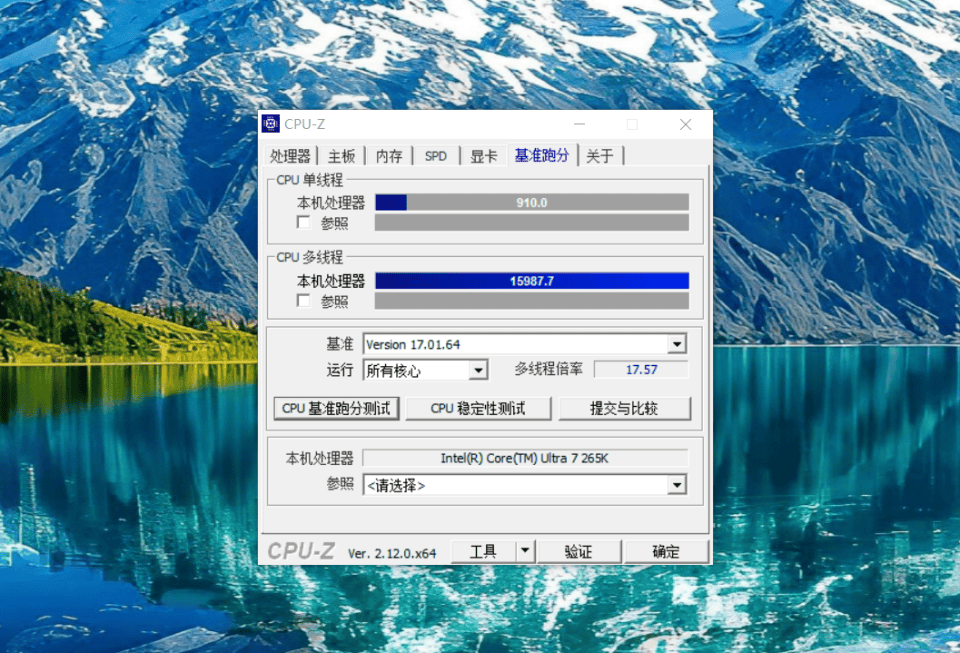This screenshot has height=653, width=960.
Task: Open the 关于 tab
Action: click(x=600, y=156)
